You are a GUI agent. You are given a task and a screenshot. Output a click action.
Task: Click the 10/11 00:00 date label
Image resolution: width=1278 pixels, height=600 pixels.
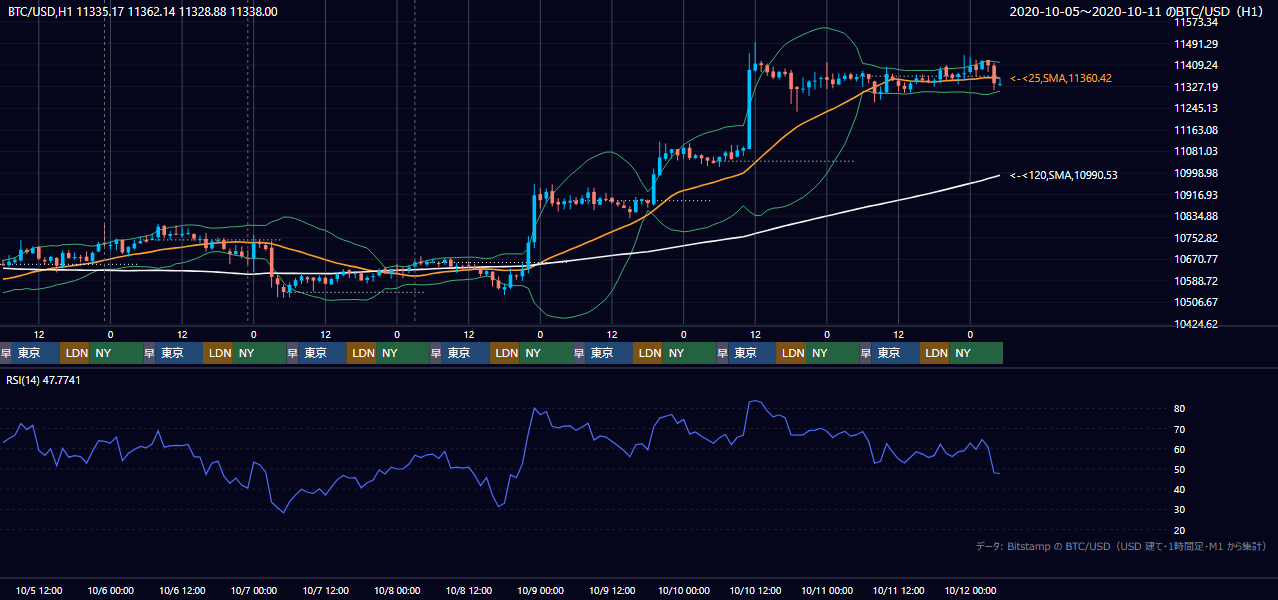click(827, 591)
